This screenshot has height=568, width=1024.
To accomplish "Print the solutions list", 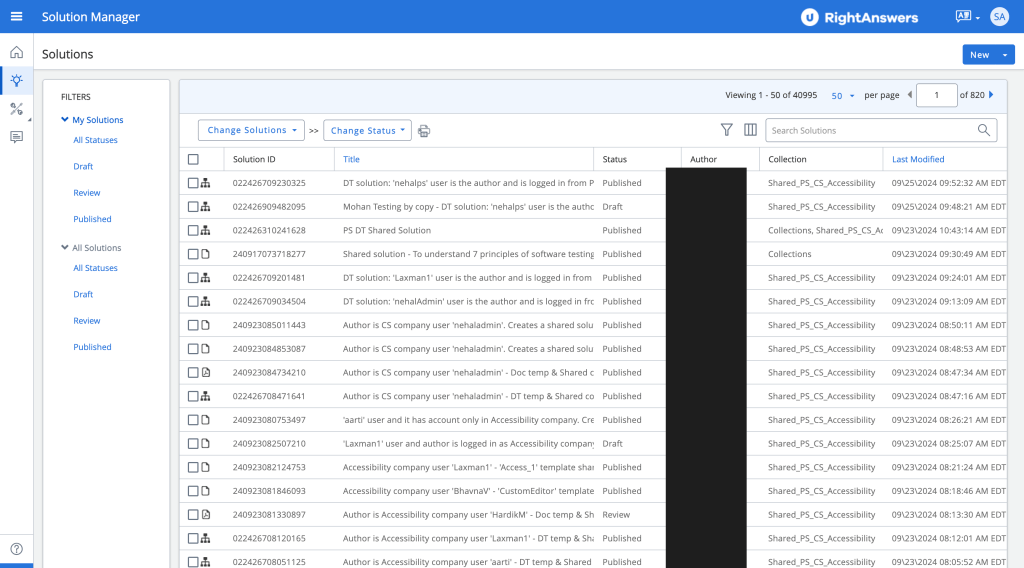I will (x=424, y=131).
